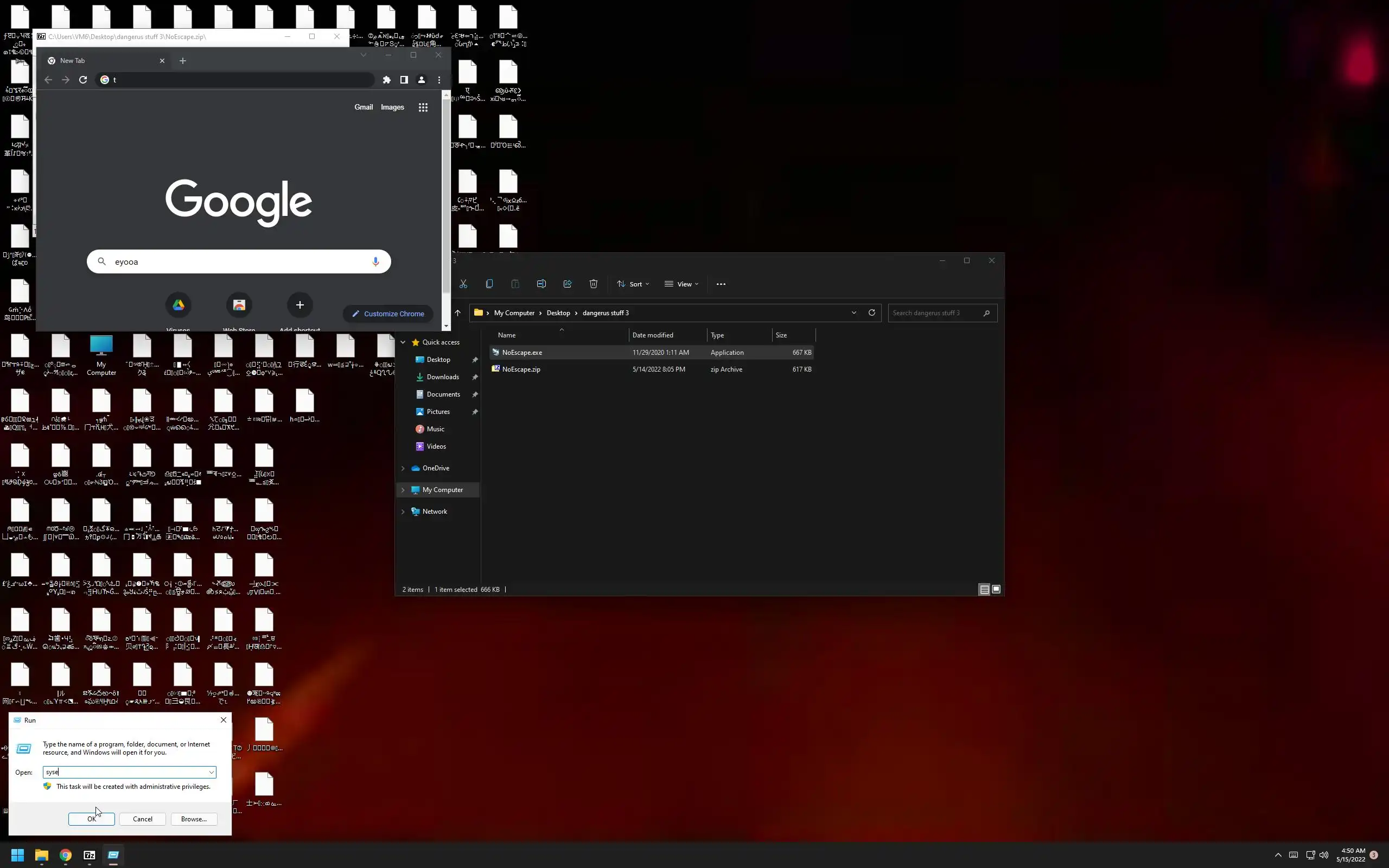Open the See more ellipsis menu in Explorer
Image resolution: width=1389 pixels, height=868 pixels.
click(721, 284)
